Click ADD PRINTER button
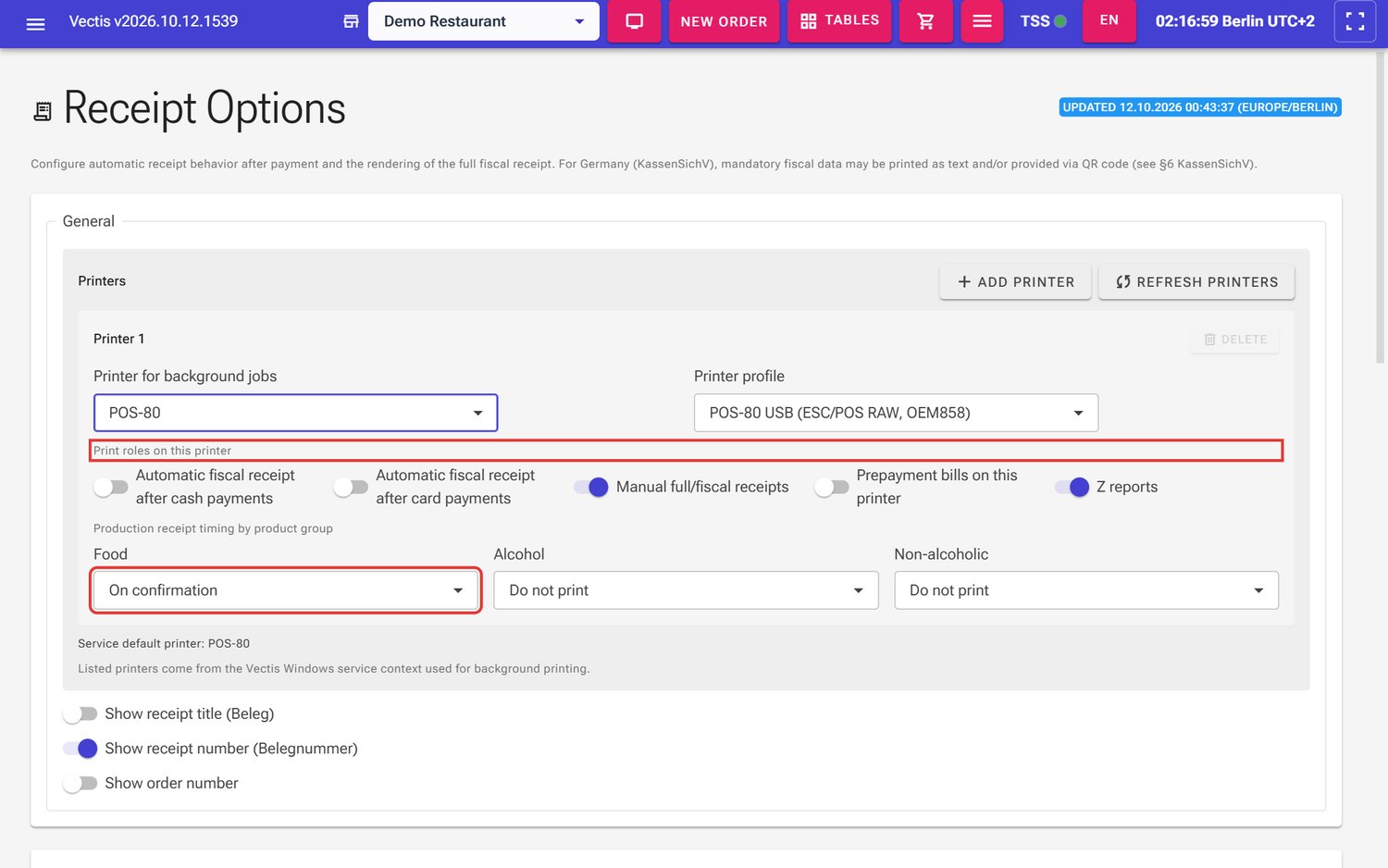Image resolution: width=1388 pixels, height=868 pixels. coord(1015,282)
